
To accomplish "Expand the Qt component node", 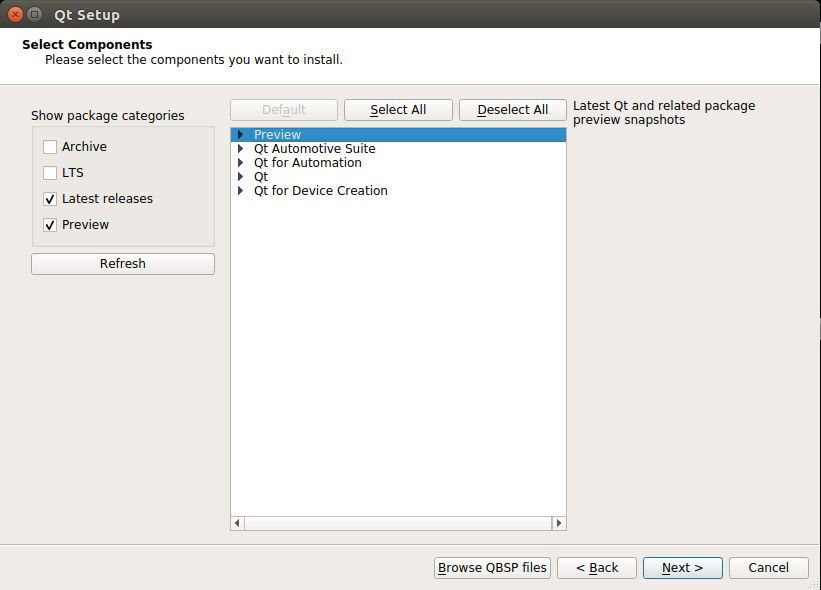I will pos(240,177).
